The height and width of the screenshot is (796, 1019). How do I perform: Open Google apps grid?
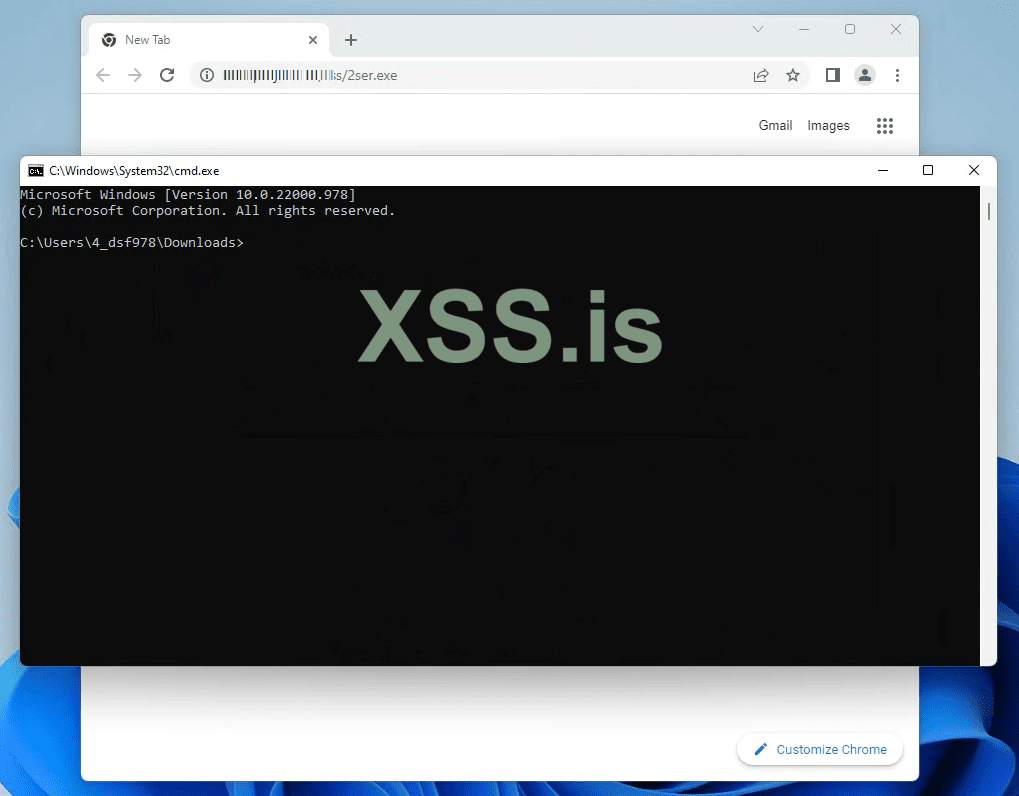pos(885,125)
